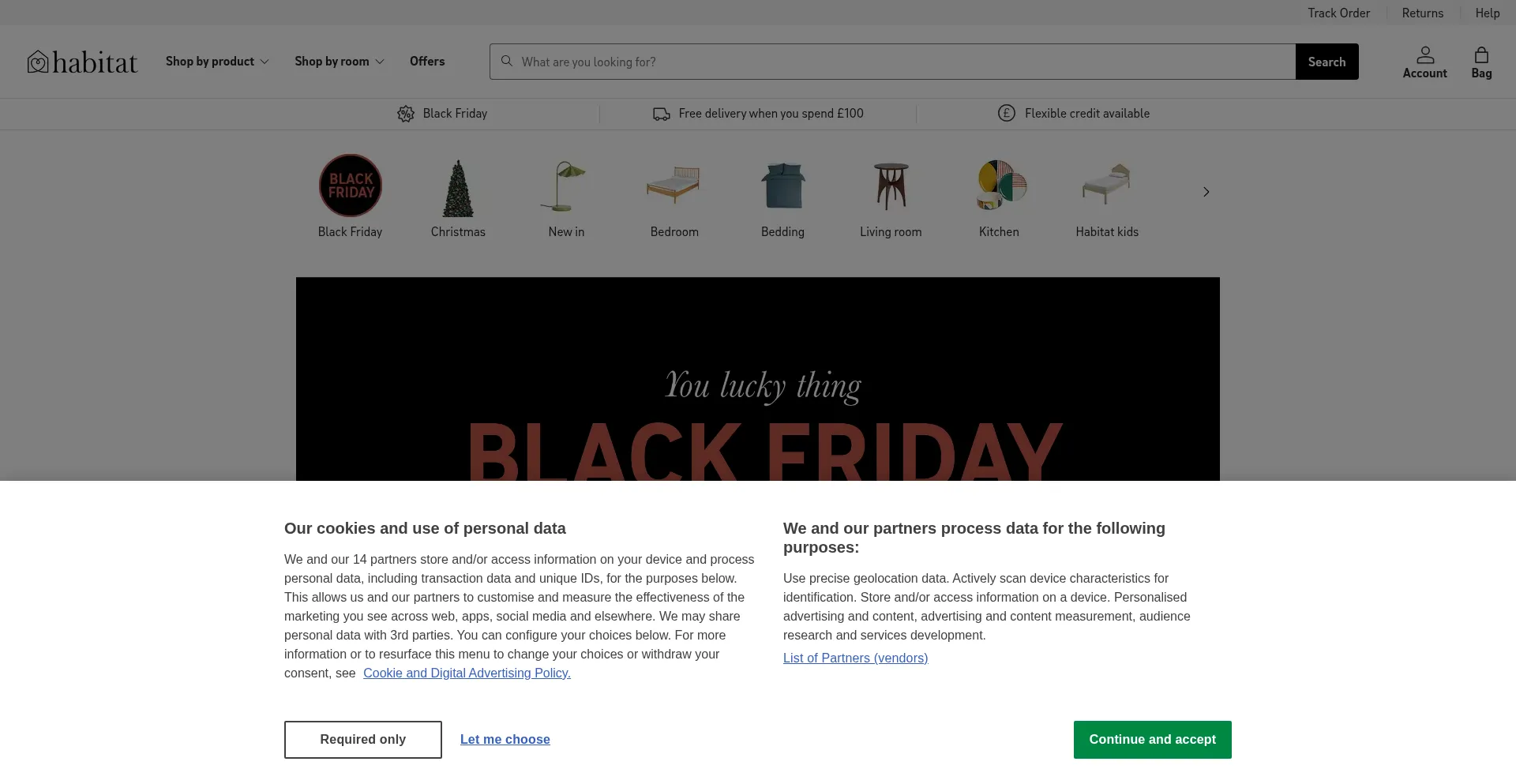
Task: Expand the Shop by room menu
Action: click(340, 62)
